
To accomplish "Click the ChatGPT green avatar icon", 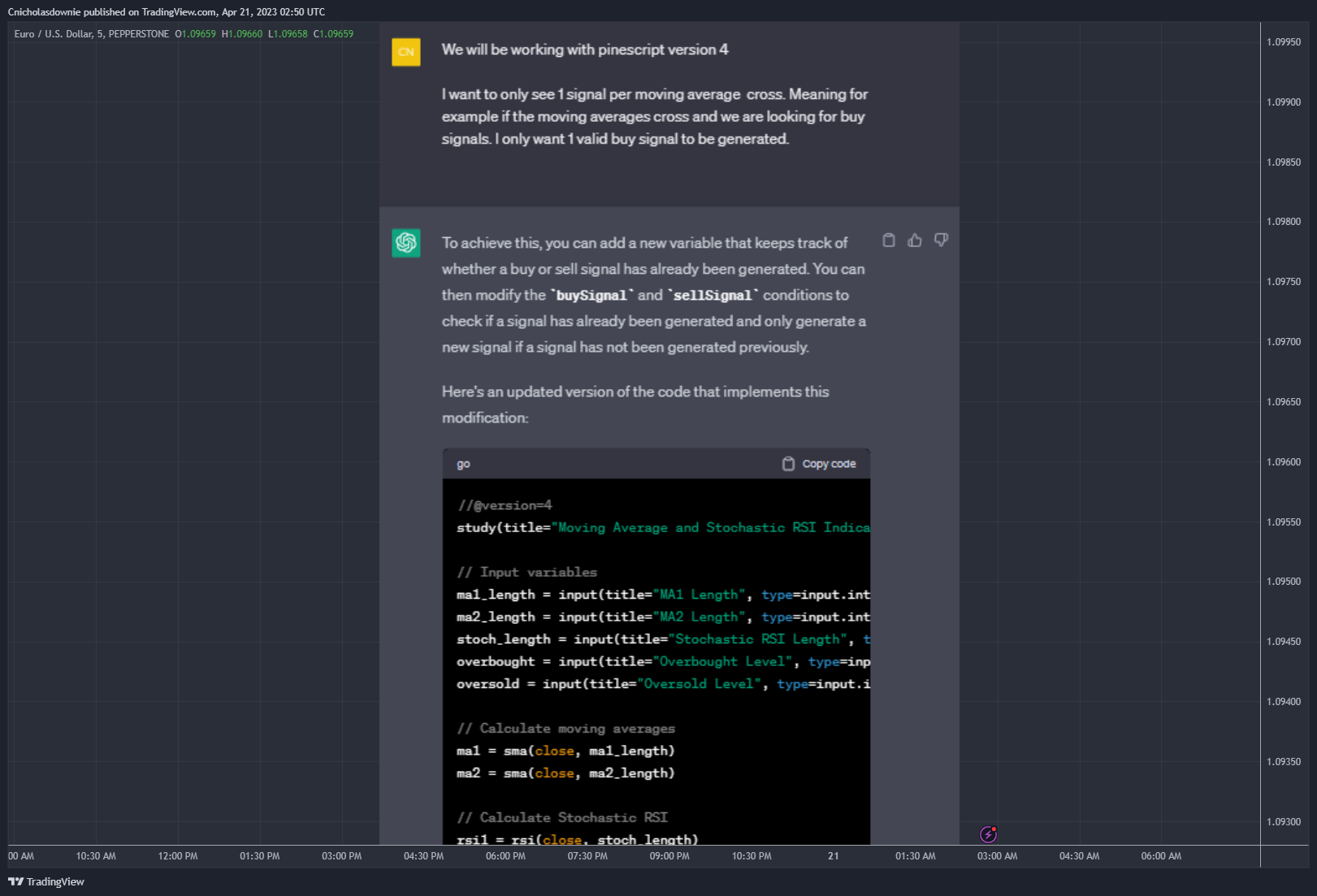I will coord(406,243).
